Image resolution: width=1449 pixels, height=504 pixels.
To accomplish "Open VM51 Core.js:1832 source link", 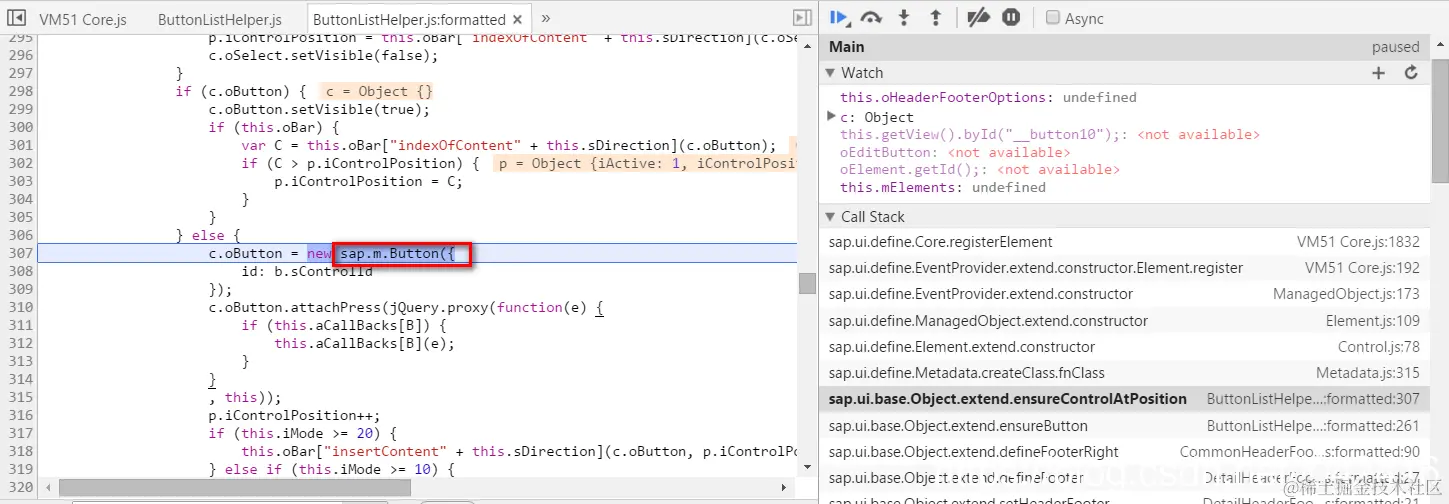I will [x=1358, y=241].
